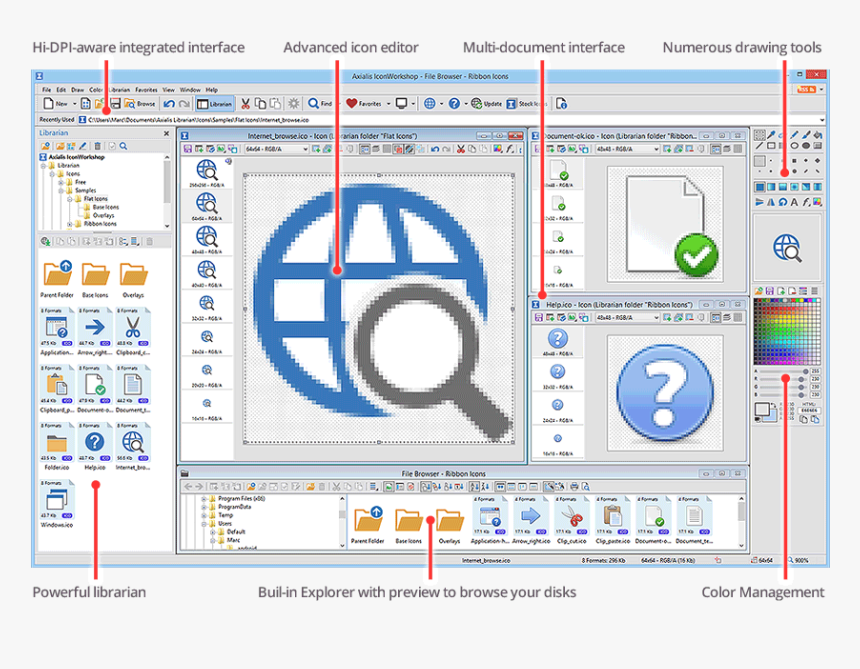
Task: Collapse the Samples tree node
Action: tap(61, 190)
